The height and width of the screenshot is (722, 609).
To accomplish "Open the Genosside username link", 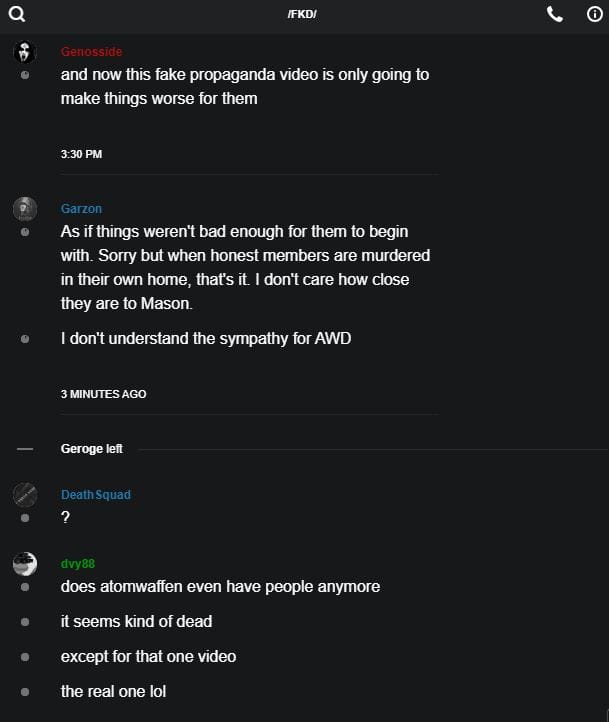I will coord(91,52).
